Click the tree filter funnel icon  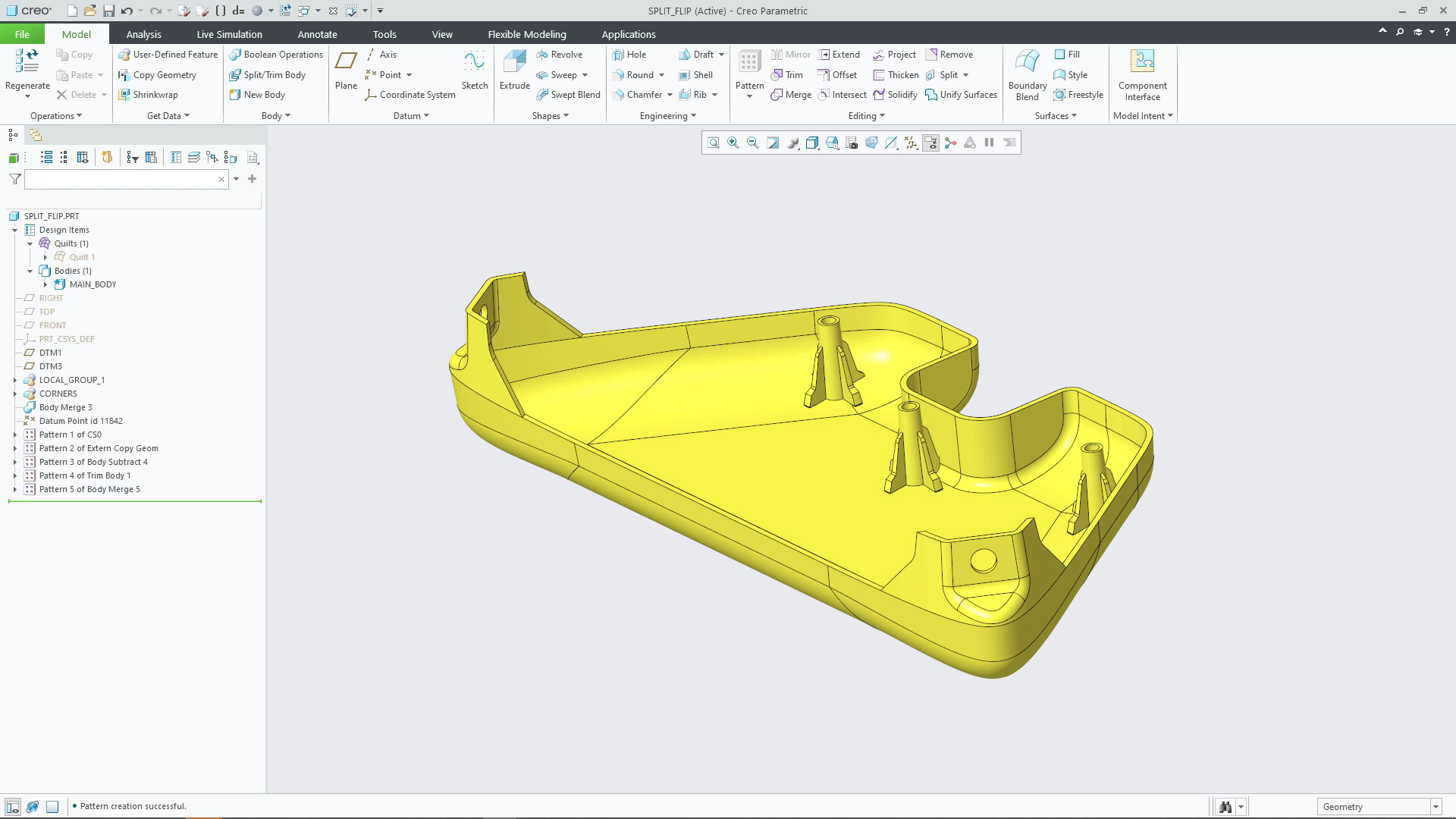click(14, 179)
